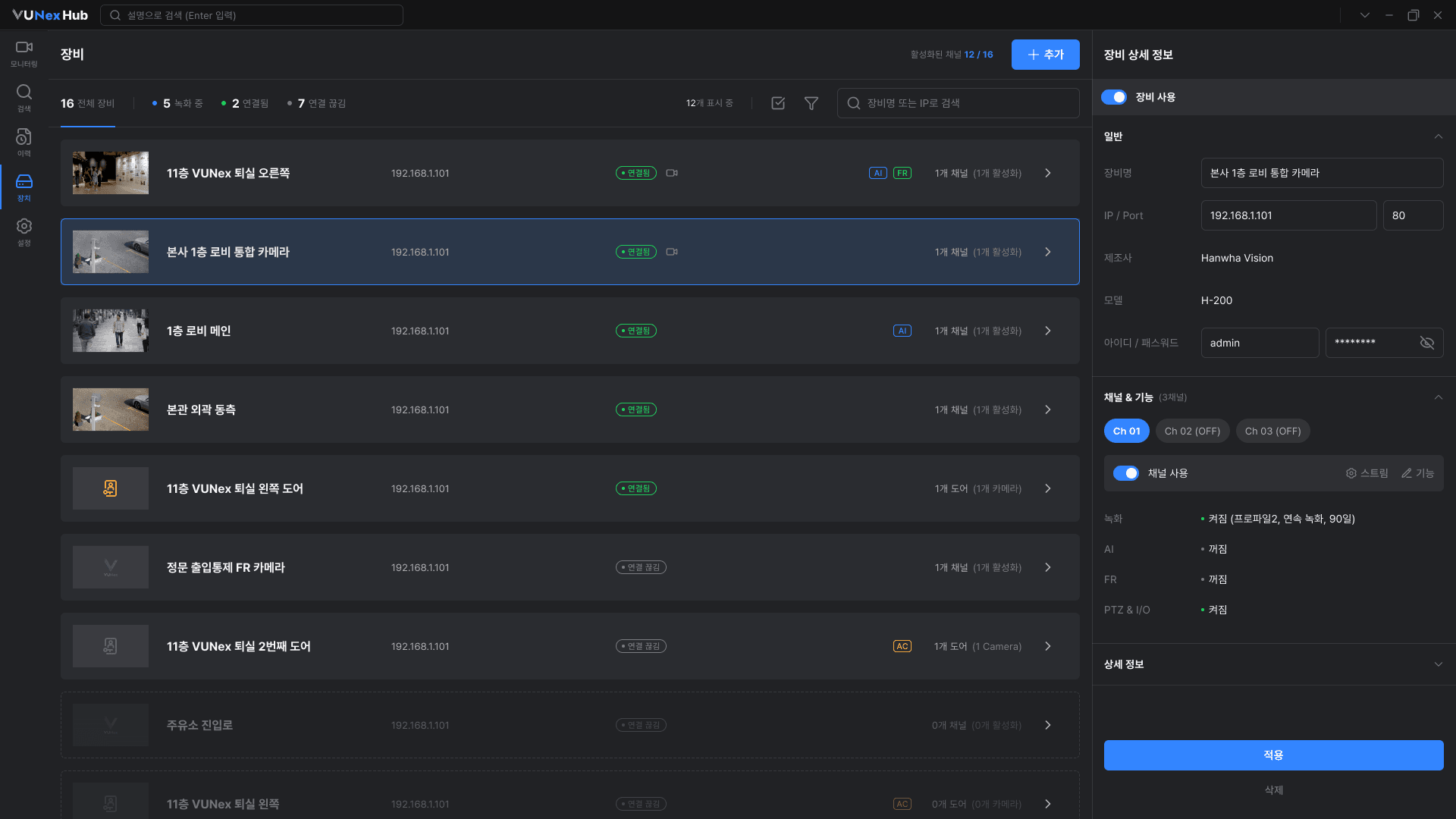Click the admin ID input field

(x=1260, y=343)
